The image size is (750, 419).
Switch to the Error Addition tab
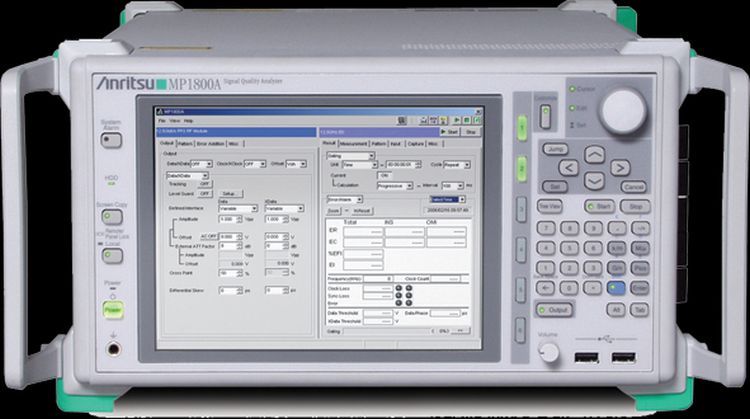point(210,144)
